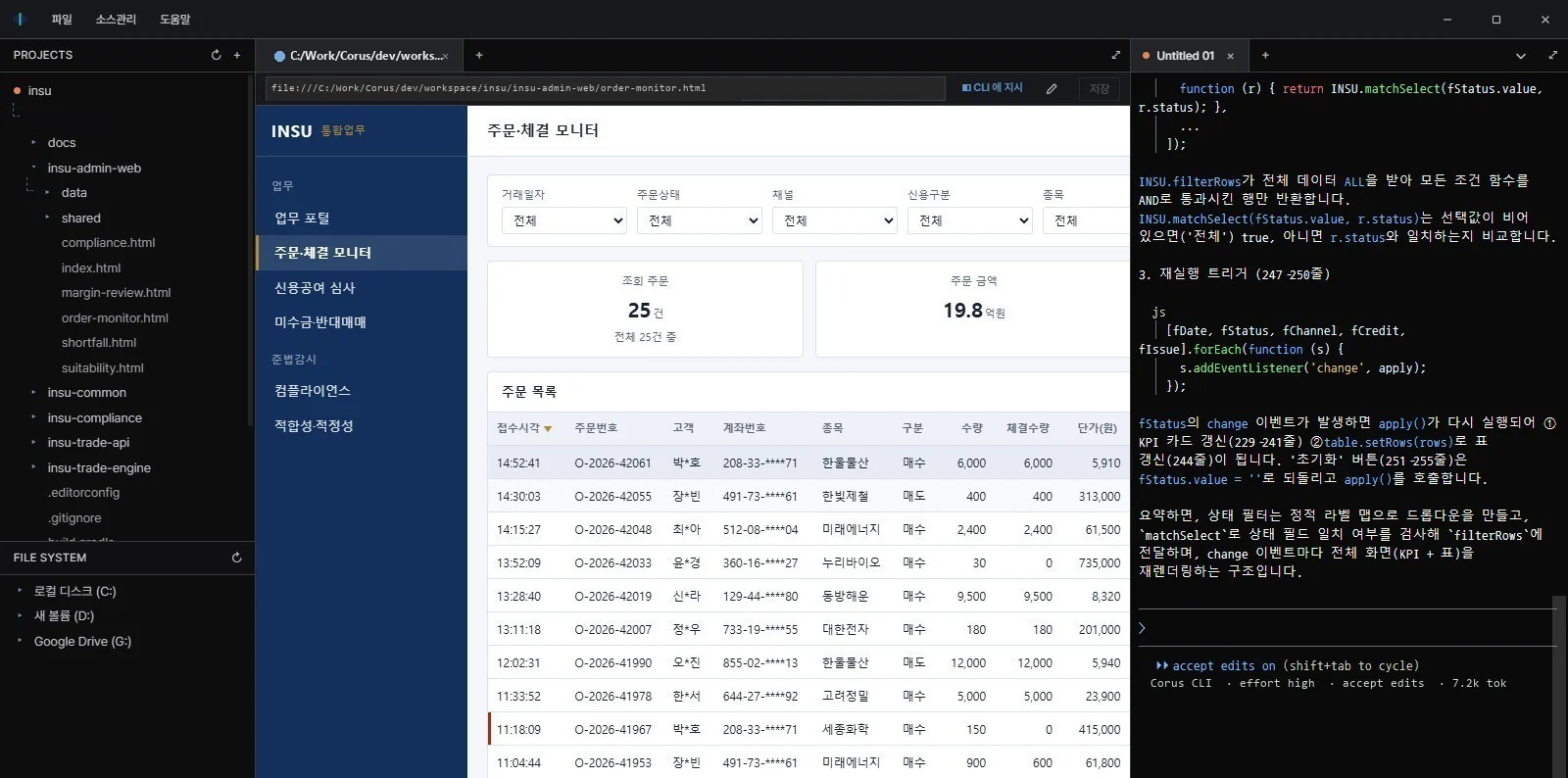Viewport: 1568px width, 778px height.
Task: Open 적합성·적정성 page
Action: (x=362, y=425)
